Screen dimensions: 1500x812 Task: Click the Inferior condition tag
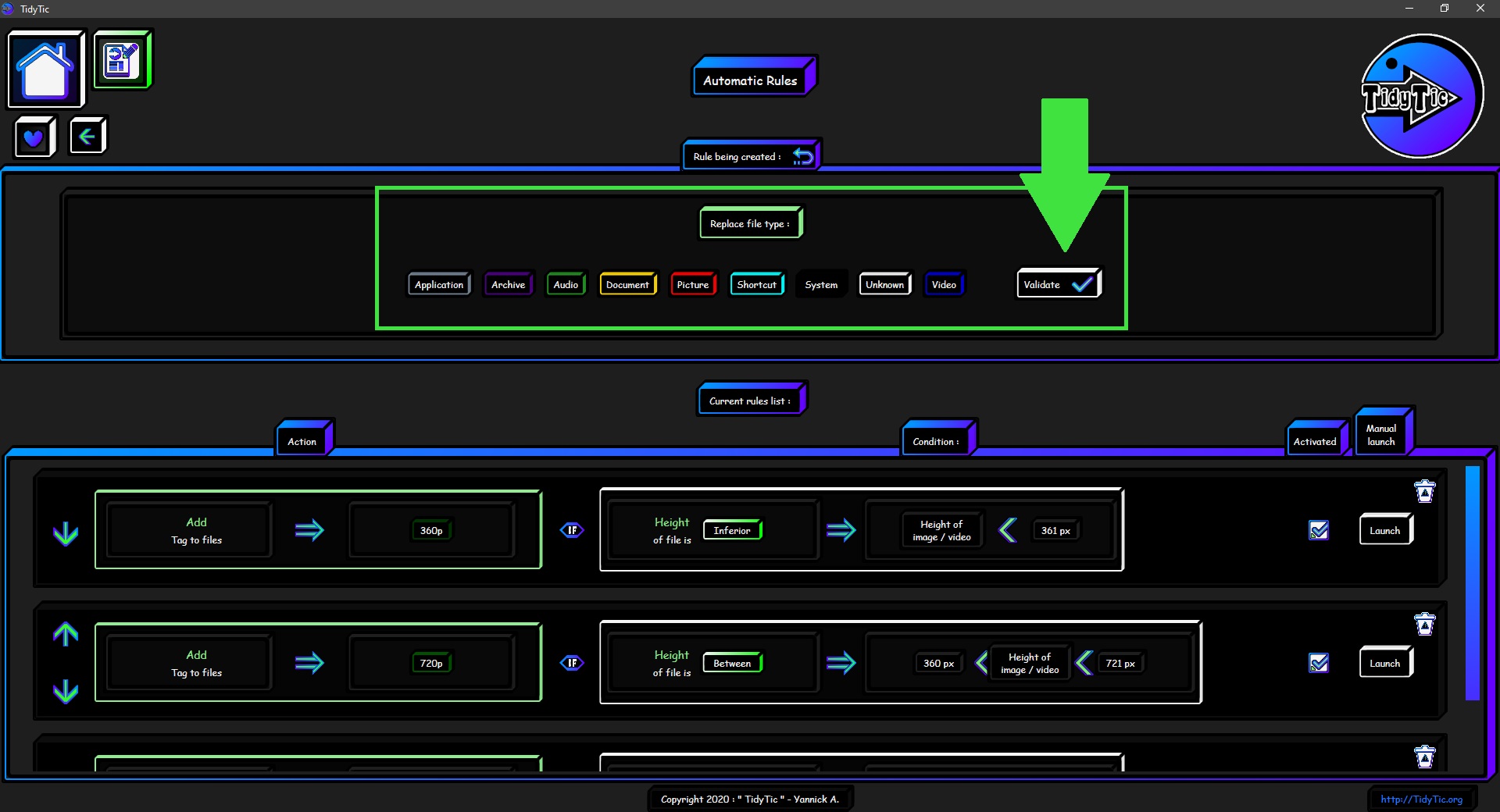tap(732, 530)
